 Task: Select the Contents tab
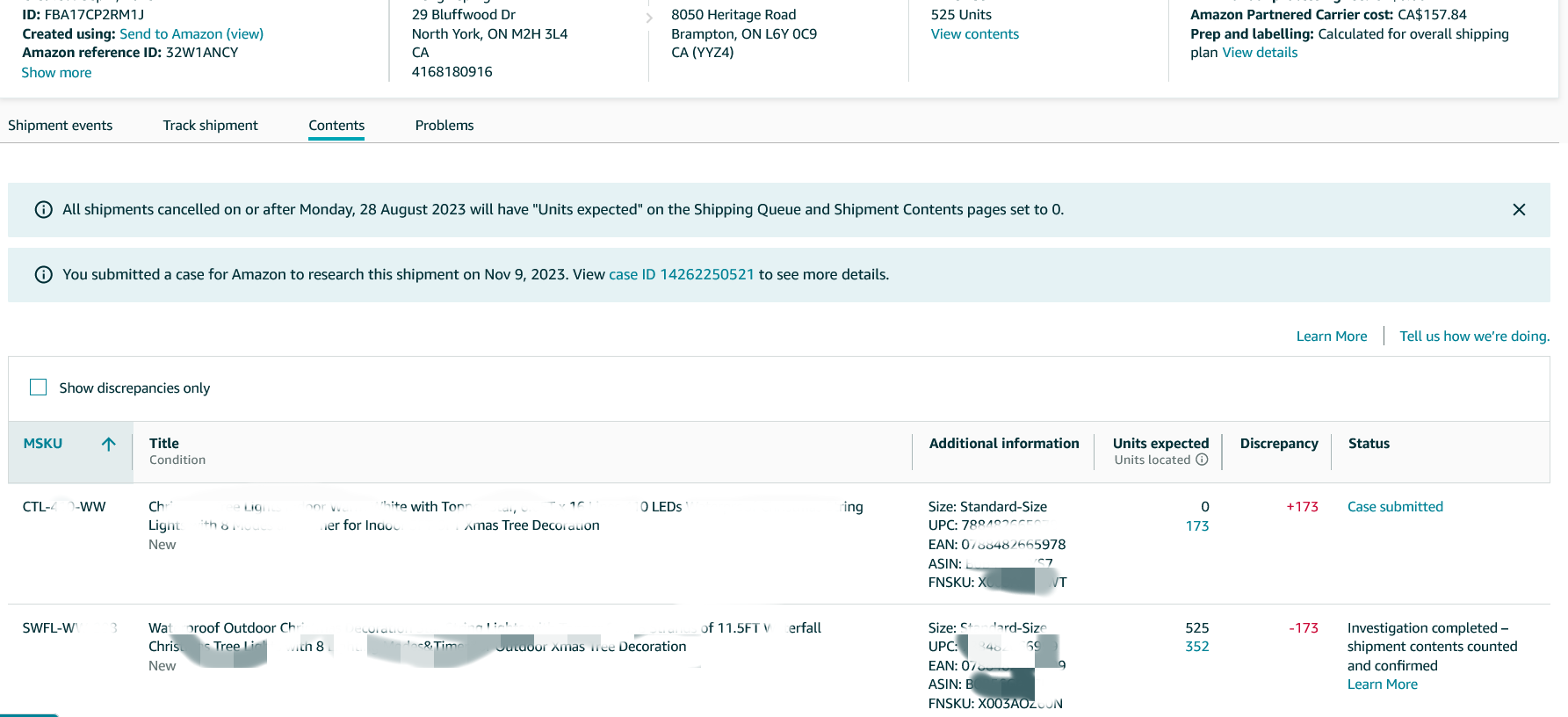click(336, 126)
